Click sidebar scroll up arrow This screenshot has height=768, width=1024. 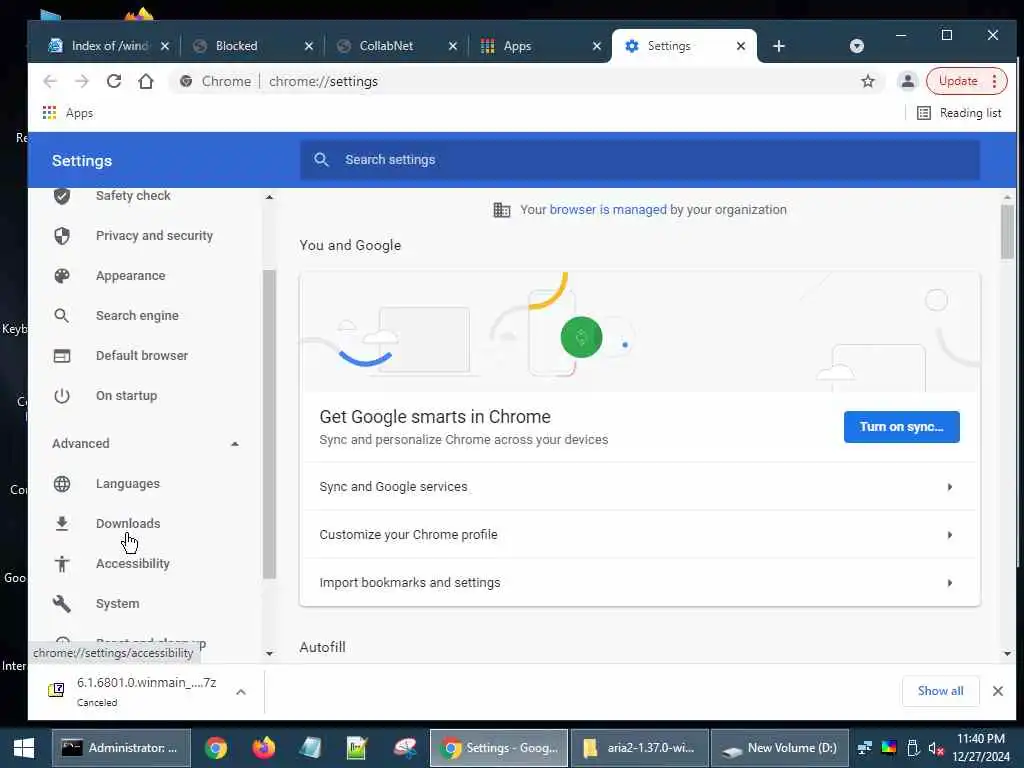(x=269, y=197)
